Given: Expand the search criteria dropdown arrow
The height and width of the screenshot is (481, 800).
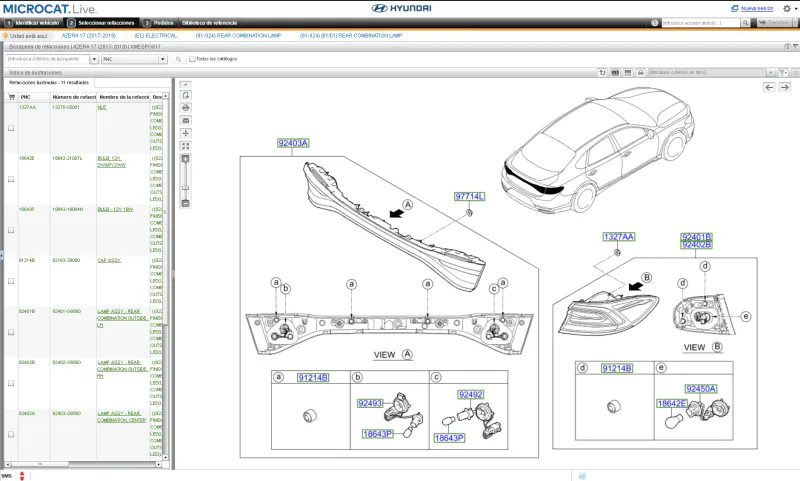Looking at the screenshot, I should point(96,59).
